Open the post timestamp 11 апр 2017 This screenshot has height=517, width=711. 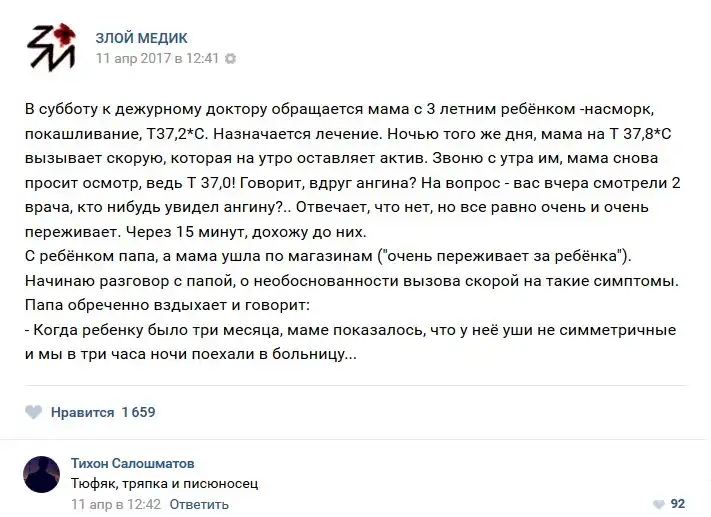[156, 58]
